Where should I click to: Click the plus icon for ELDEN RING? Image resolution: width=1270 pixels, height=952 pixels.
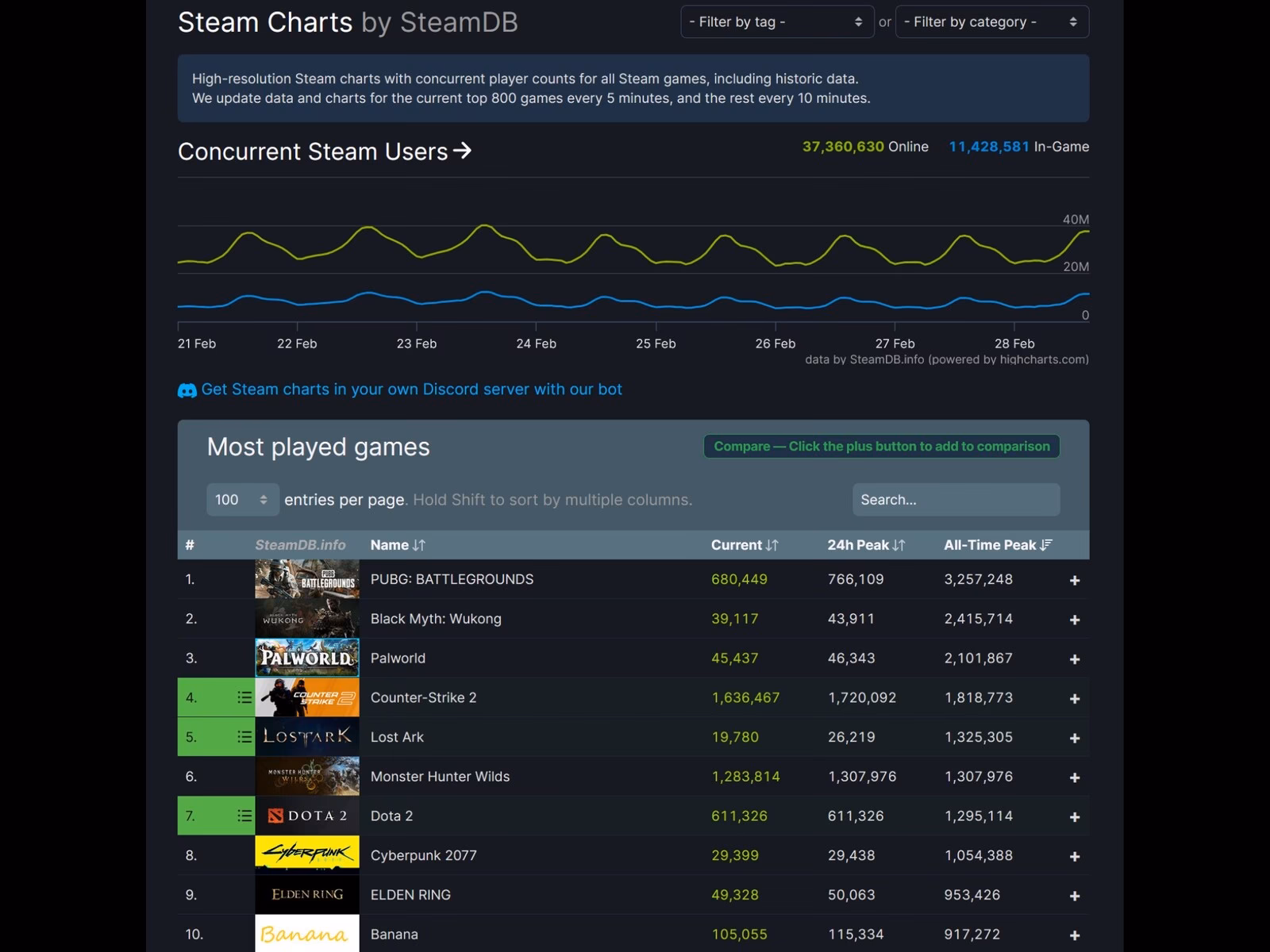(x=1075, y=896)
